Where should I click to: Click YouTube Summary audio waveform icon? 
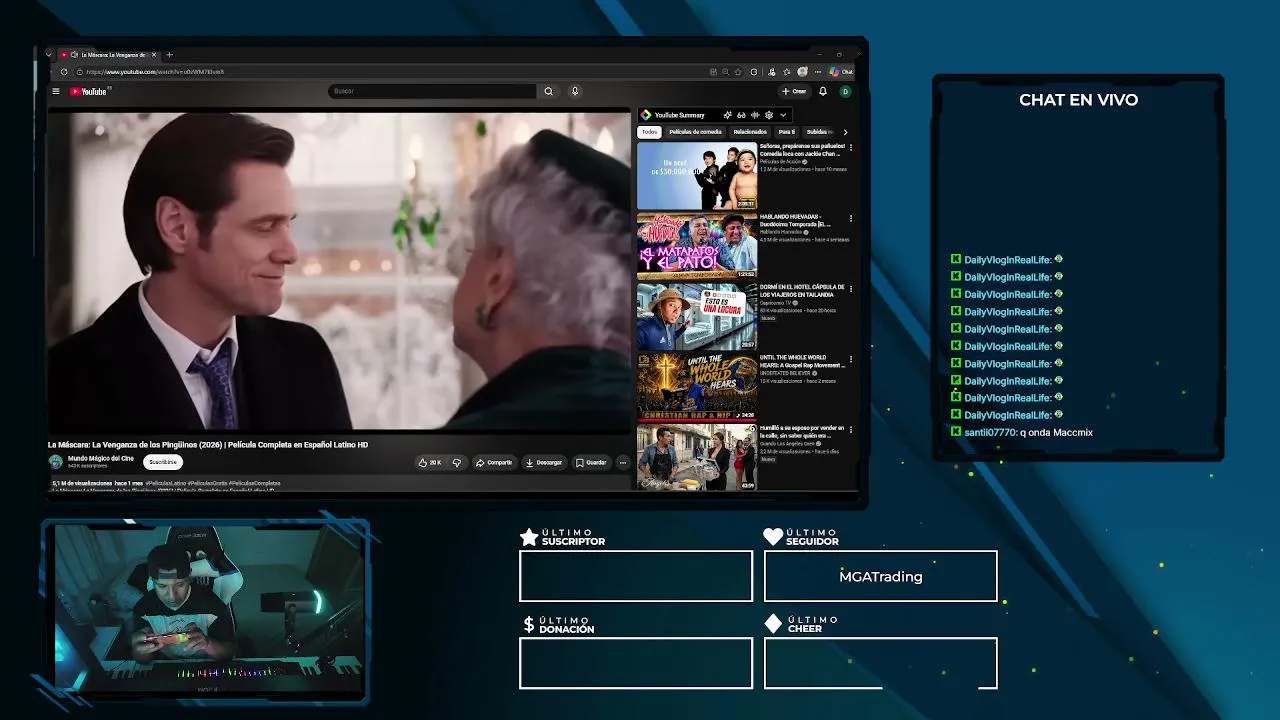click(755, 115)
